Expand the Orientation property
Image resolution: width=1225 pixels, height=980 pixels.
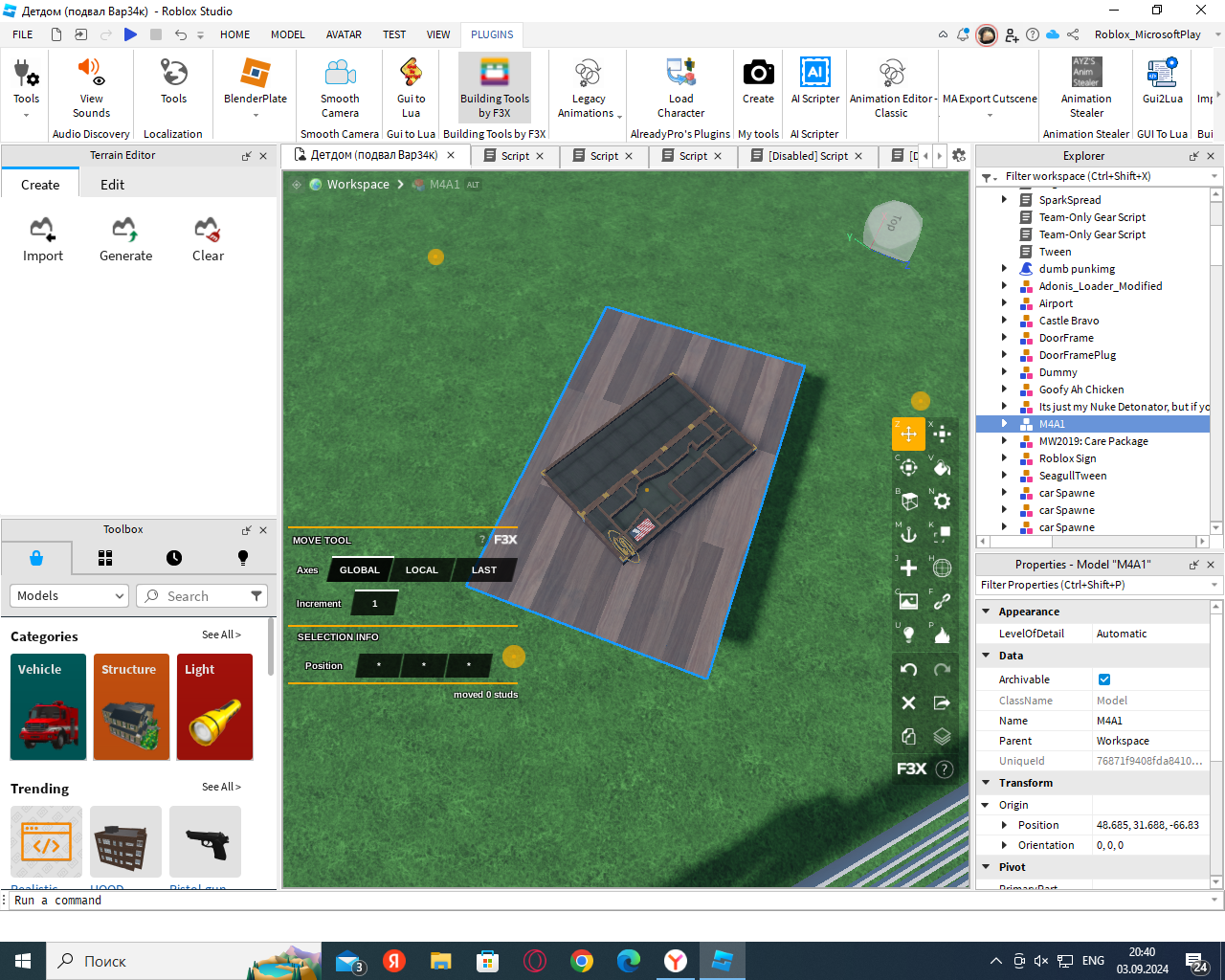click(1004, 845)
